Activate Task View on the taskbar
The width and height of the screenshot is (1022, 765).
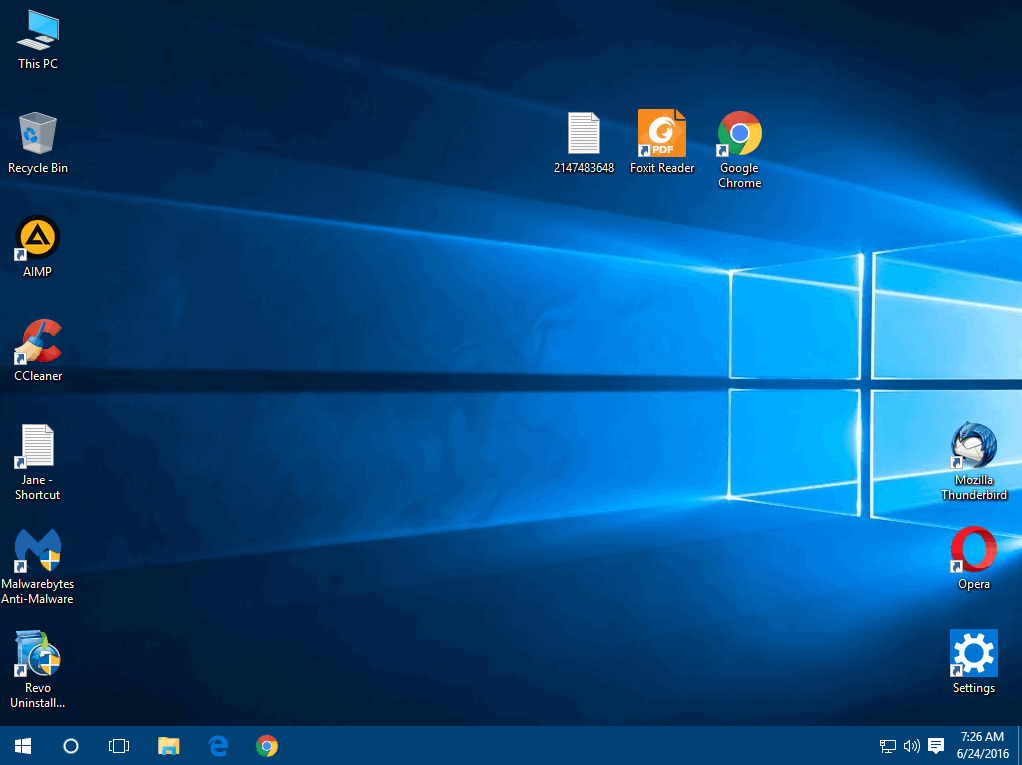[x=119, y=745]
